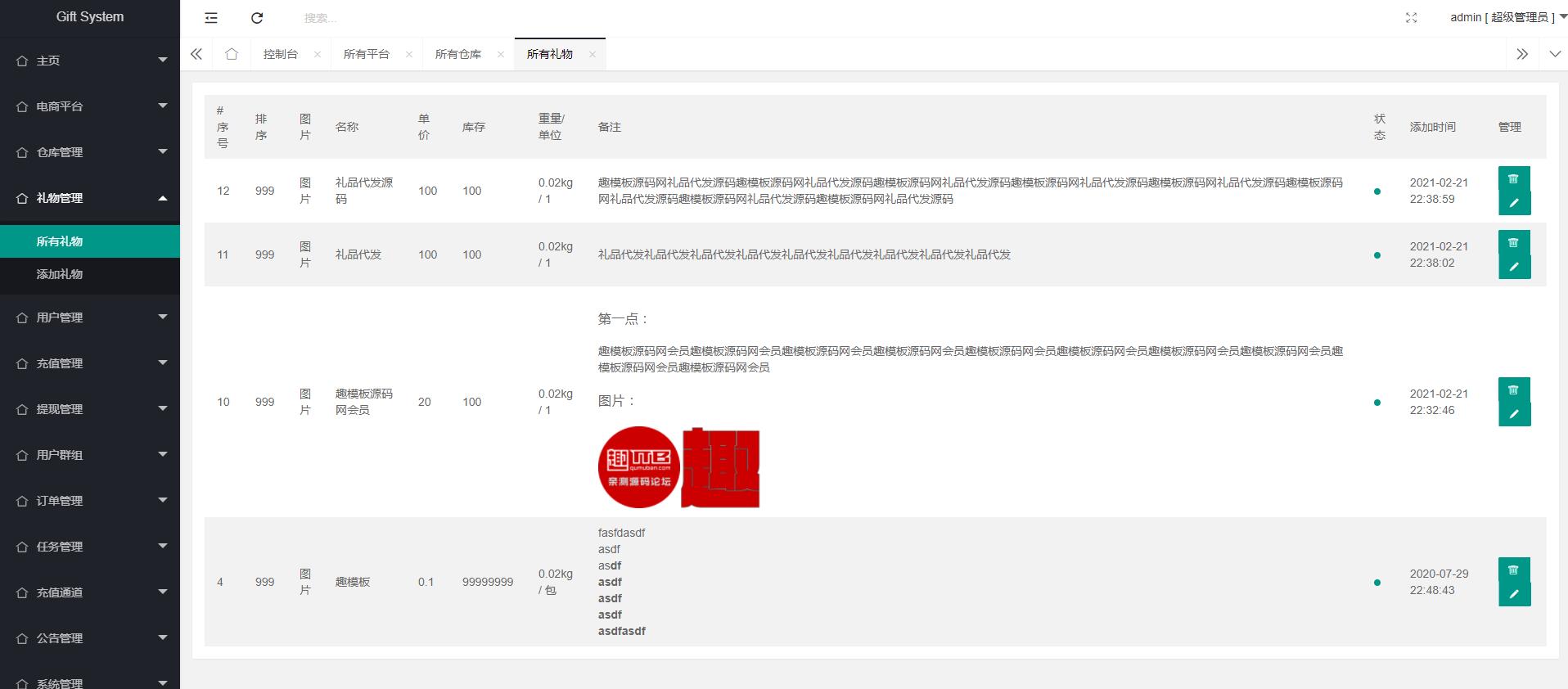This screenshot has height=689, width=1568.
Task: Click the 图片 link in row 12
Action: (x=305, y=191)
